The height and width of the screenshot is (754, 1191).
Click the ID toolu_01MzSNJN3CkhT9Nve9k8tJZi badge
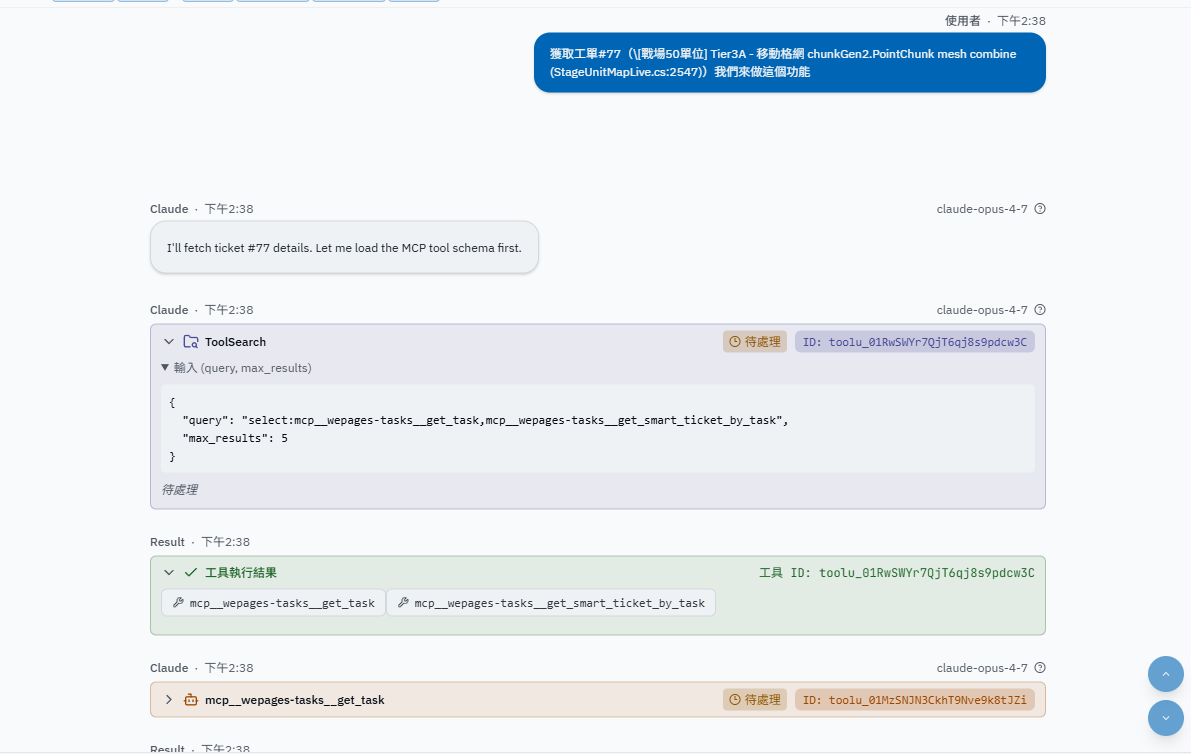[915, 699]
